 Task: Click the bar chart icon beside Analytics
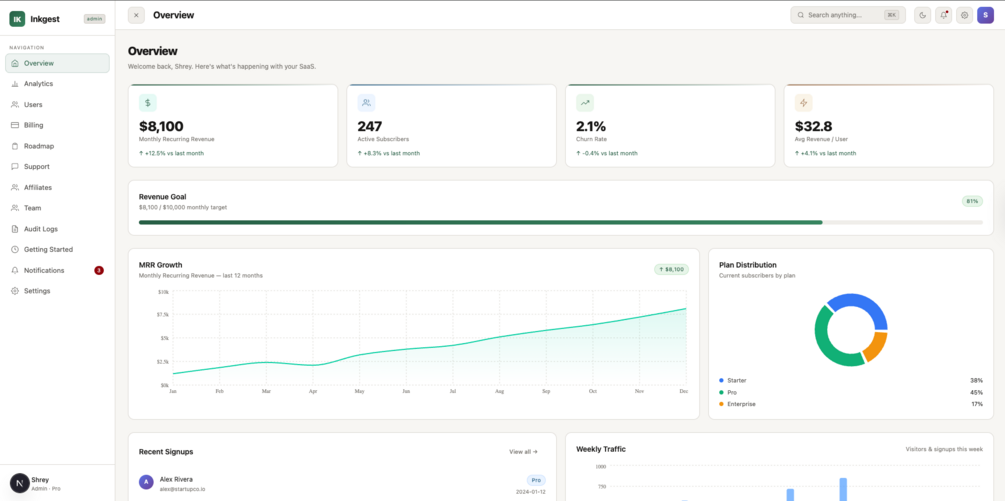(x=15, y=84)
